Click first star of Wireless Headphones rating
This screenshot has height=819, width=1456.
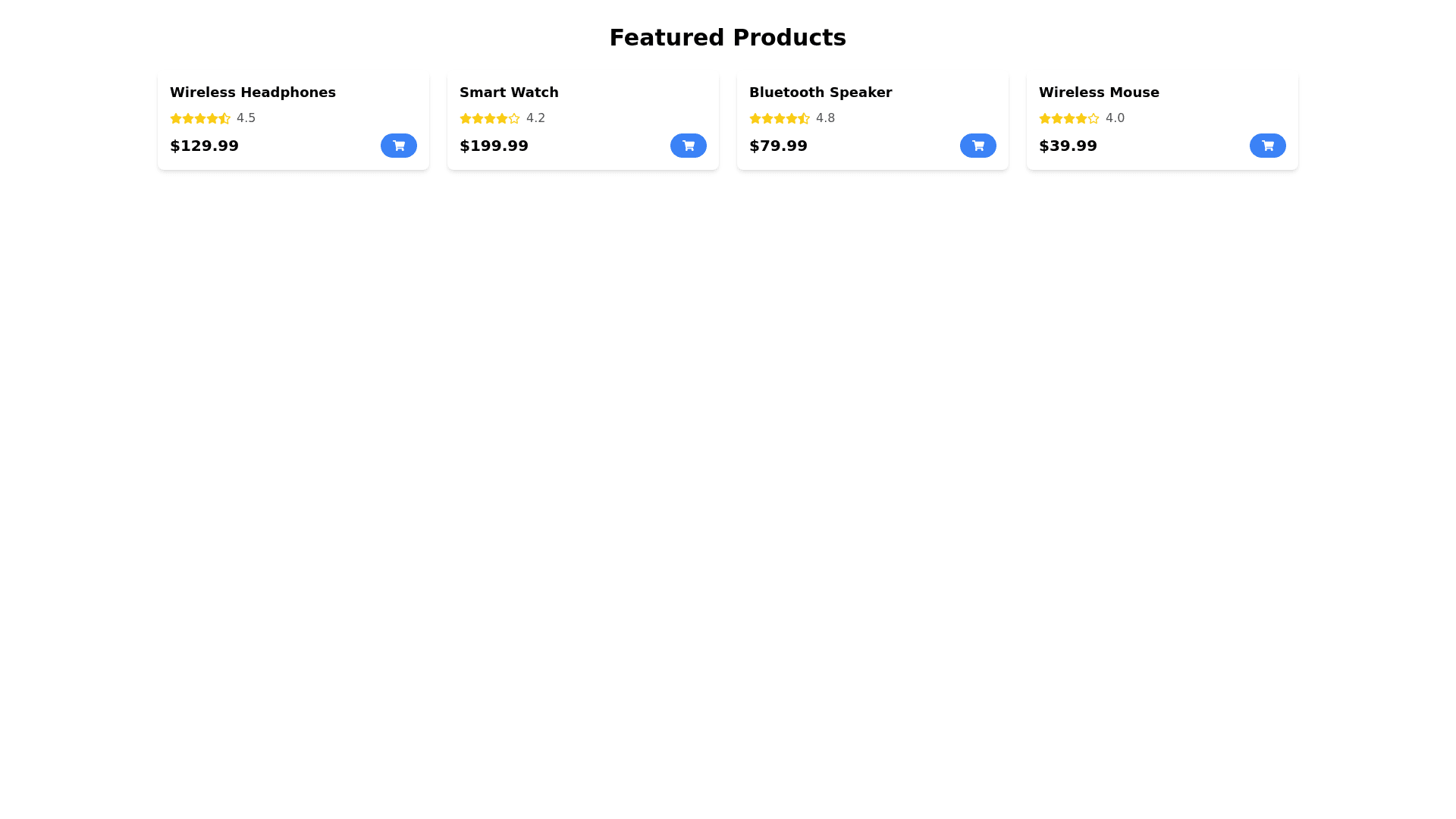coord(176,118)
